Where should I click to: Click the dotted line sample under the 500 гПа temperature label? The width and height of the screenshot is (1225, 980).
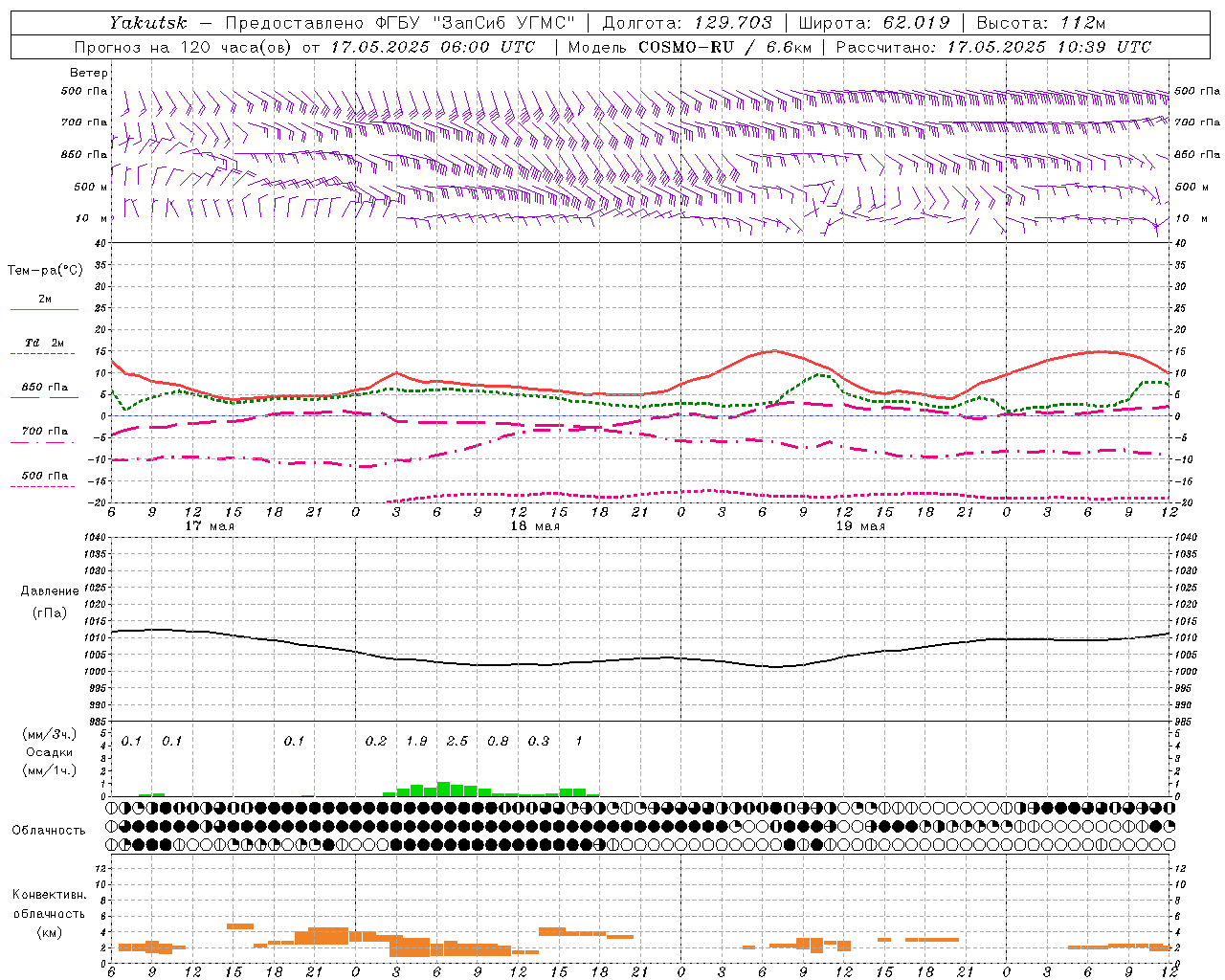click(44, 486)
